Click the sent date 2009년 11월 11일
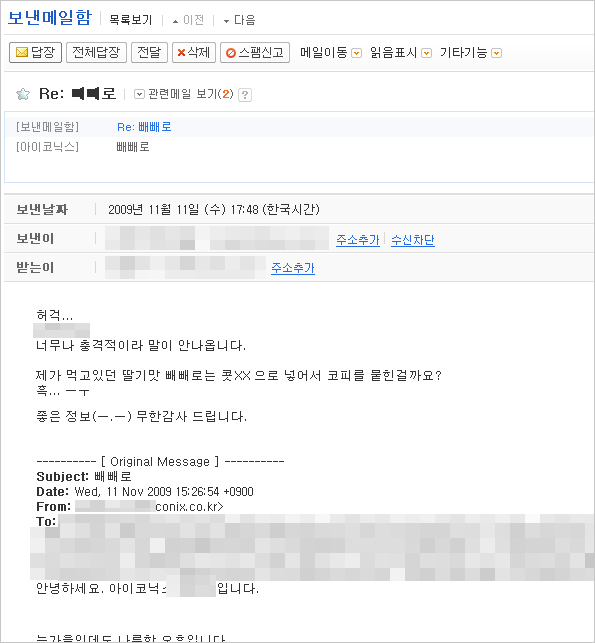 pos(214,210)
